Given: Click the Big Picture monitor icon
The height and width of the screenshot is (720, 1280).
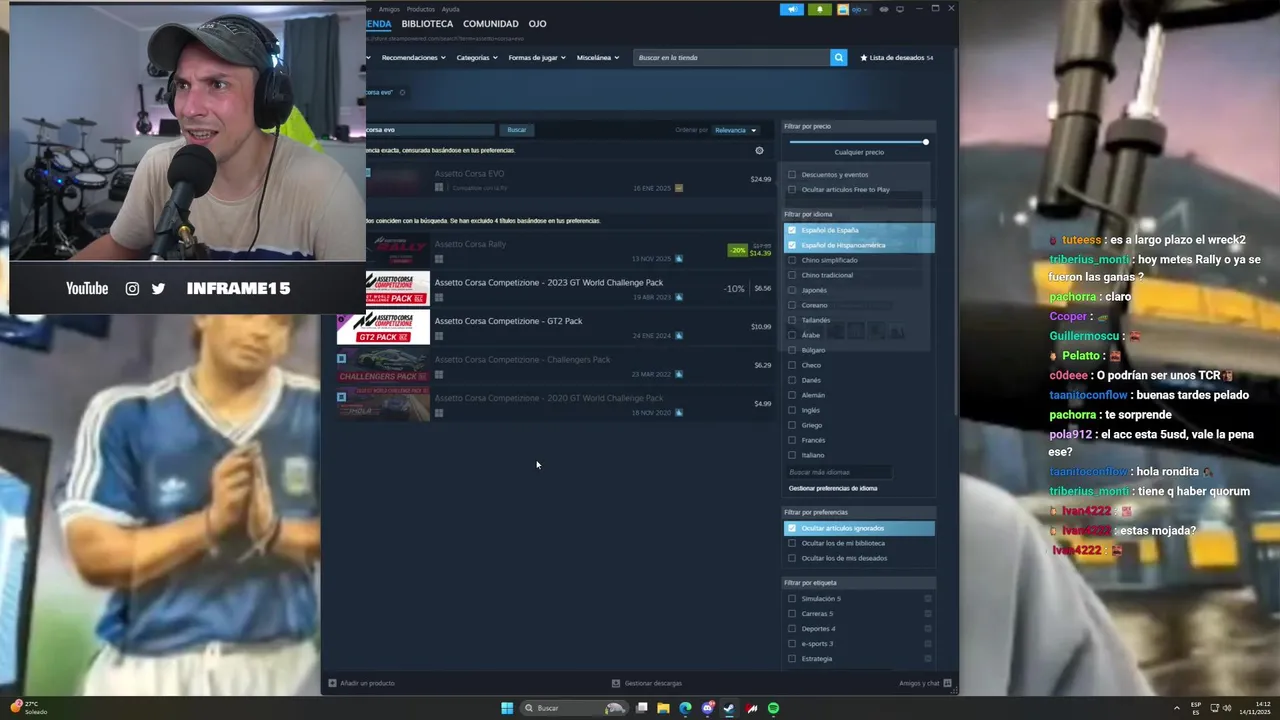Looking at the screenshot, I should pyautogui.click(x=899, y=9).
